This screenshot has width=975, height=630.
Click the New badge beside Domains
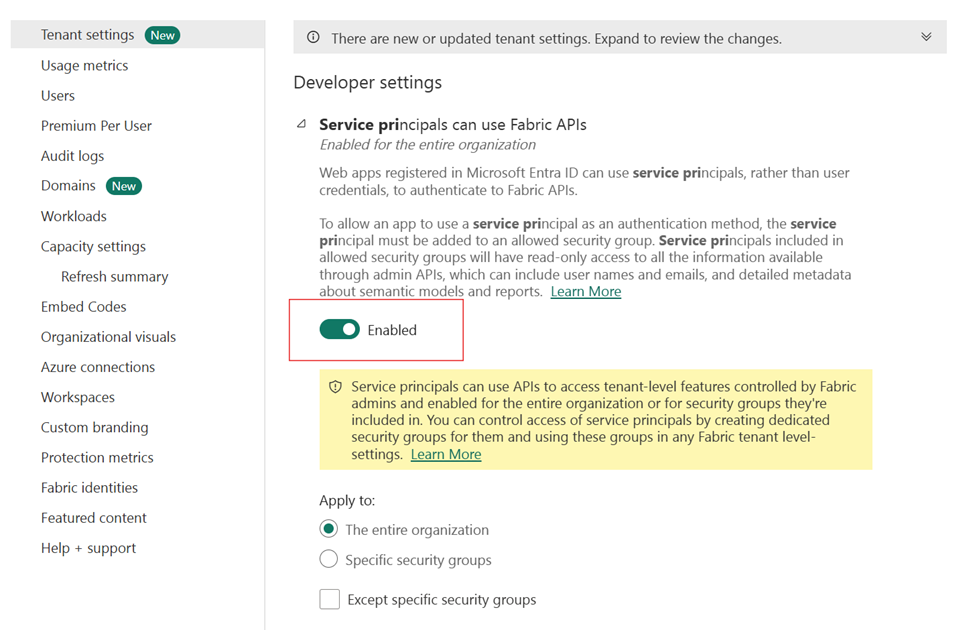point(124,186)
